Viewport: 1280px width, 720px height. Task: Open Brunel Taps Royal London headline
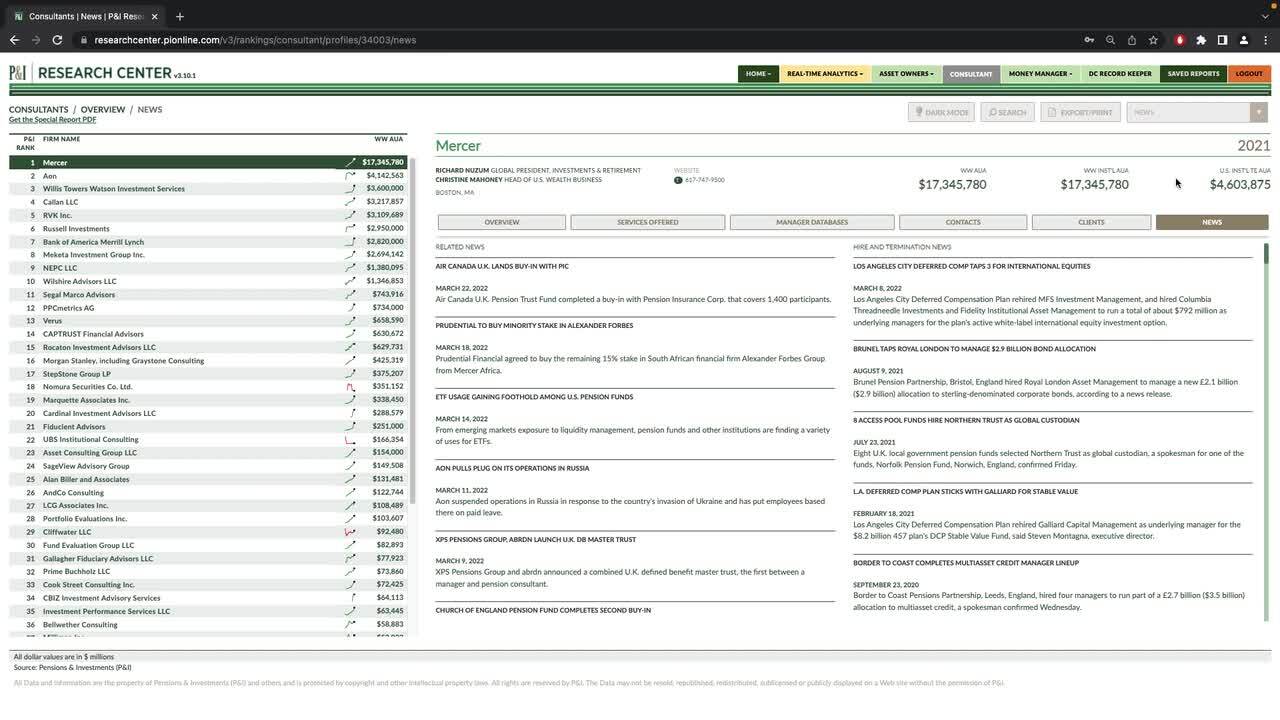click(974, 349)
